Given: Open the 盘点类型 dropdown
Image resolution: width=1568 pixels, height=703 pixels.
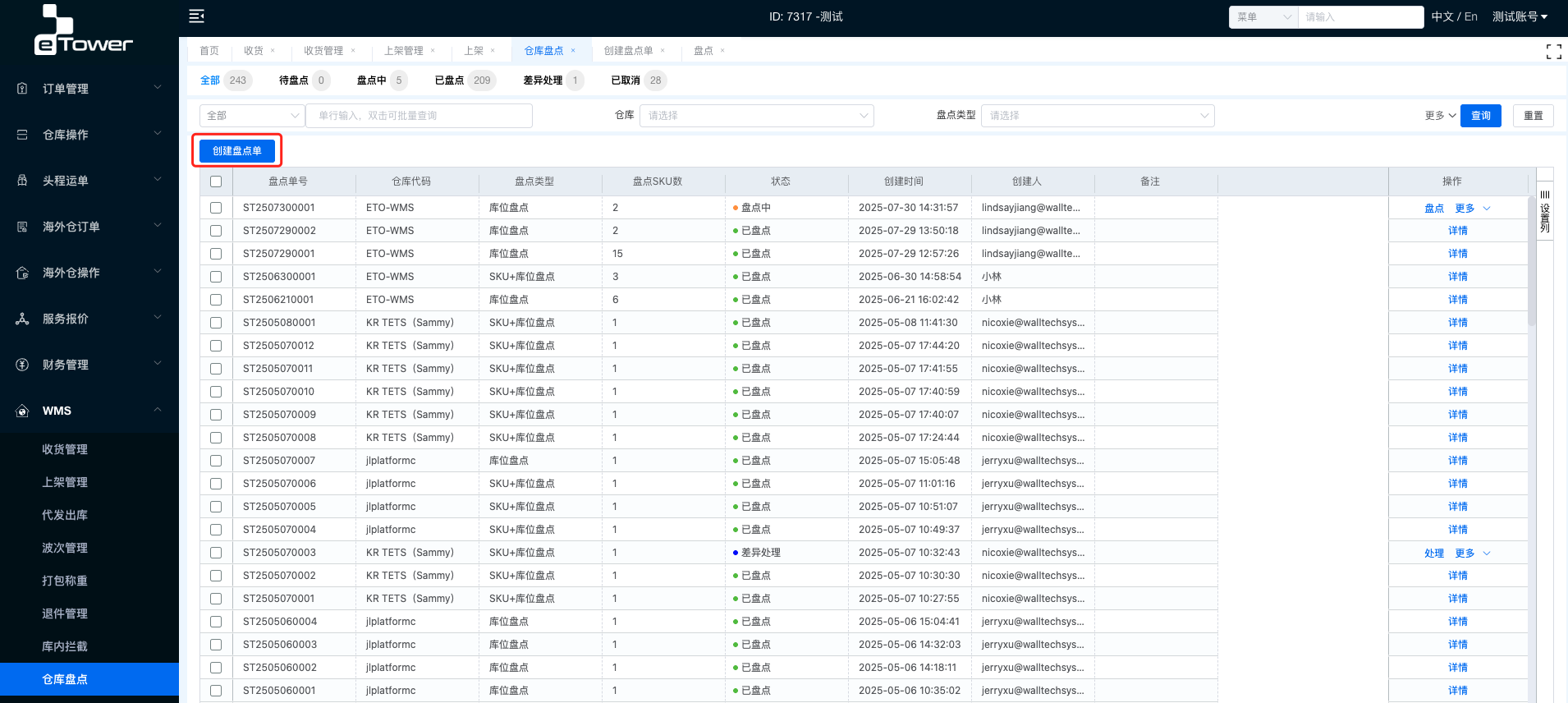Looking at the screenshot, I should click(x=1097, y=116).
